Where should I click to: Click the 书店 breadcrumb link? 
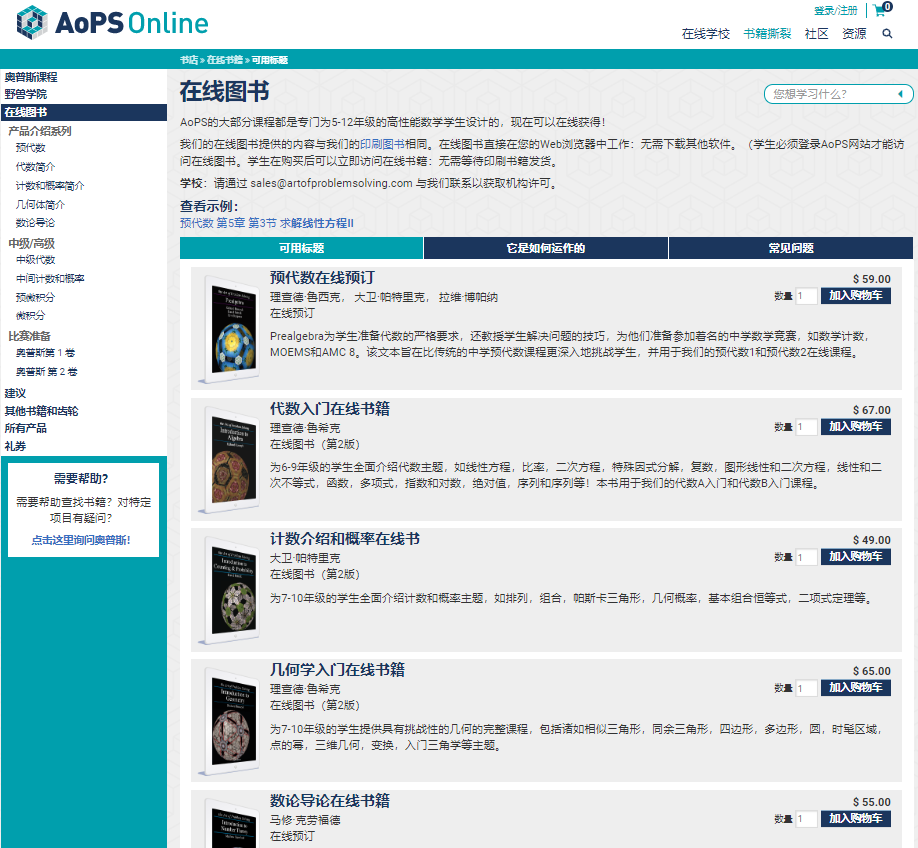[x=189, y=59]
